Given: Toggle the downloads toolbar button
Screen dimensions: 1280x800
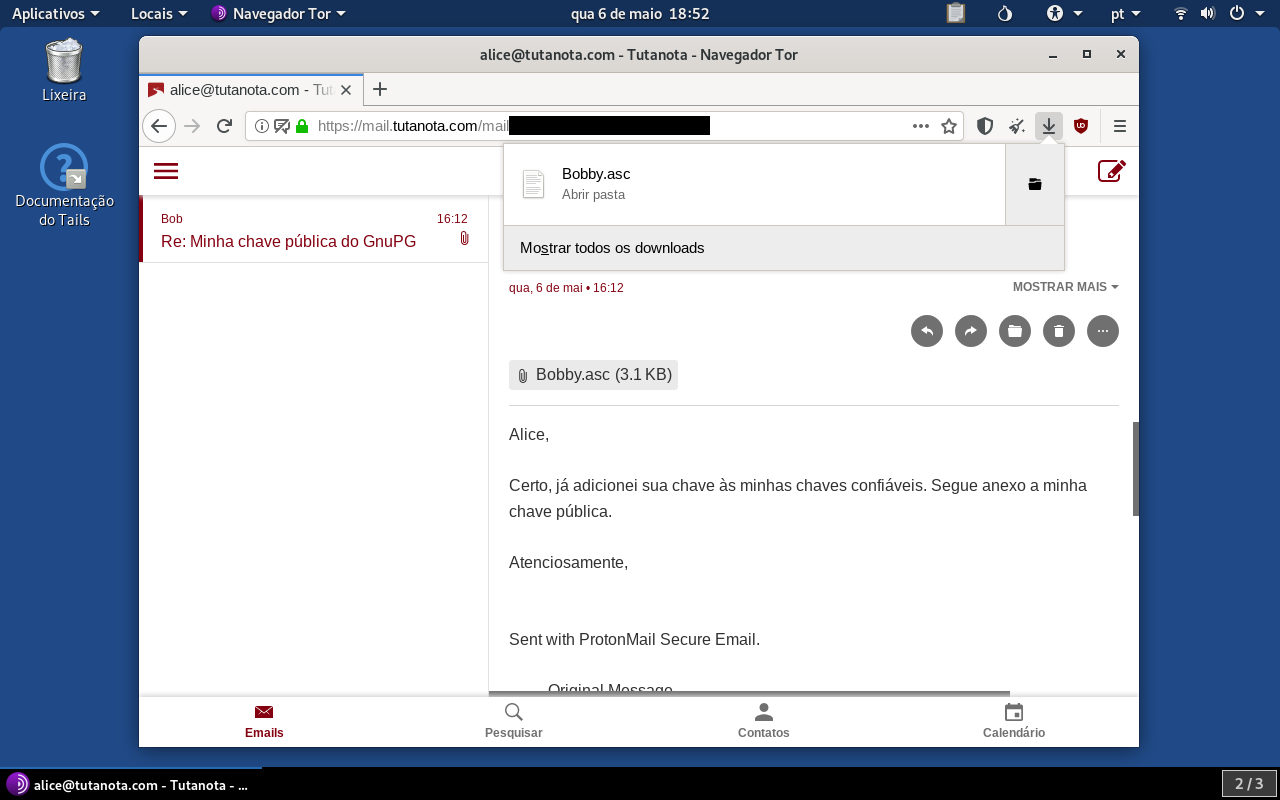Looking at the screenshot, I should tap(1048, 126).
